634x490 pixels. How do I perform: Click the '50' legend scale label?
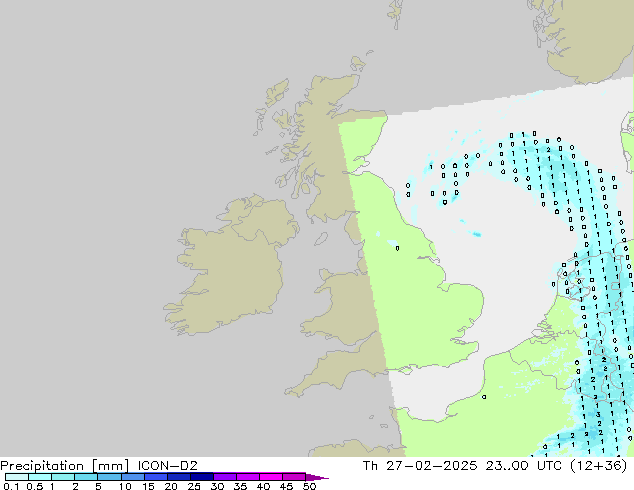pyautogui.click(x=309, y=486)
